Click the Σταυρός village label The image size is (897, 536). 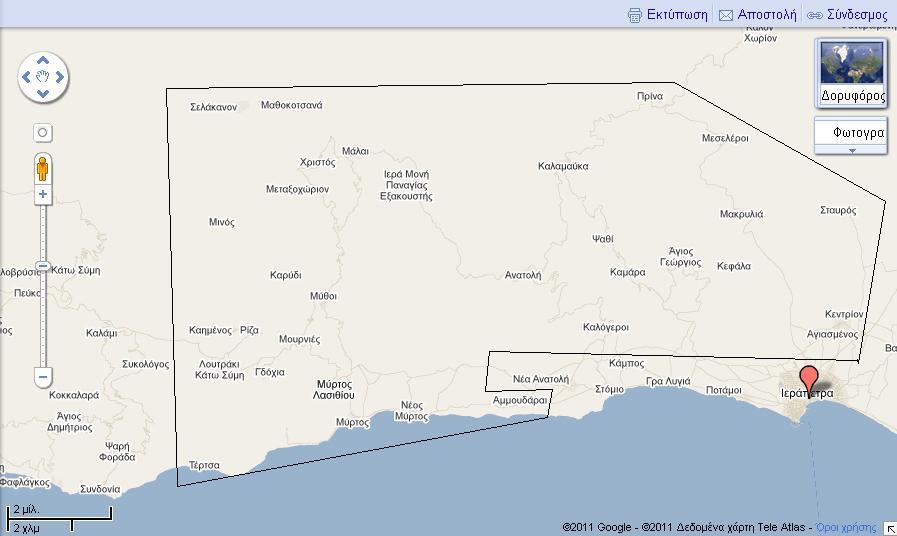838,211
